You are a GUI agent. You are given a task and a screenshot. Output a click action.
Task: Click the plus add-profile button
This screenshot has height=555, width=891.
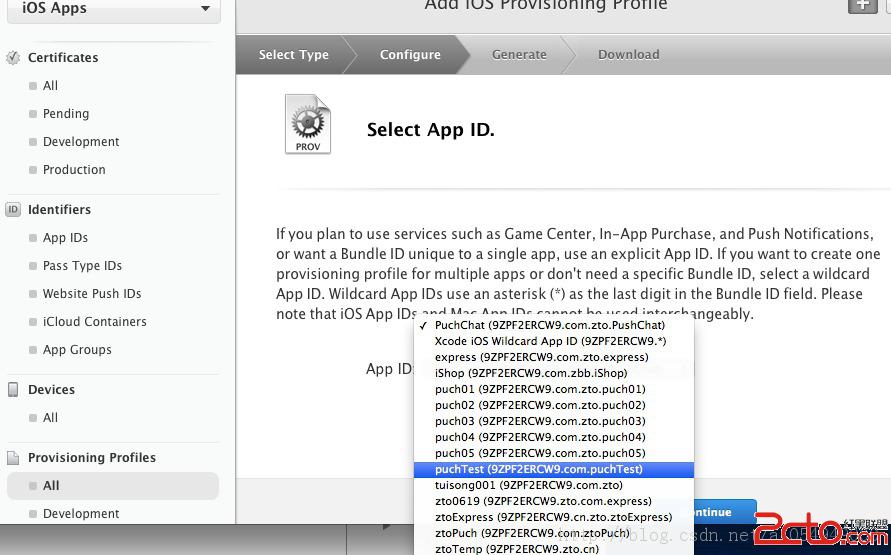(862, 6)
